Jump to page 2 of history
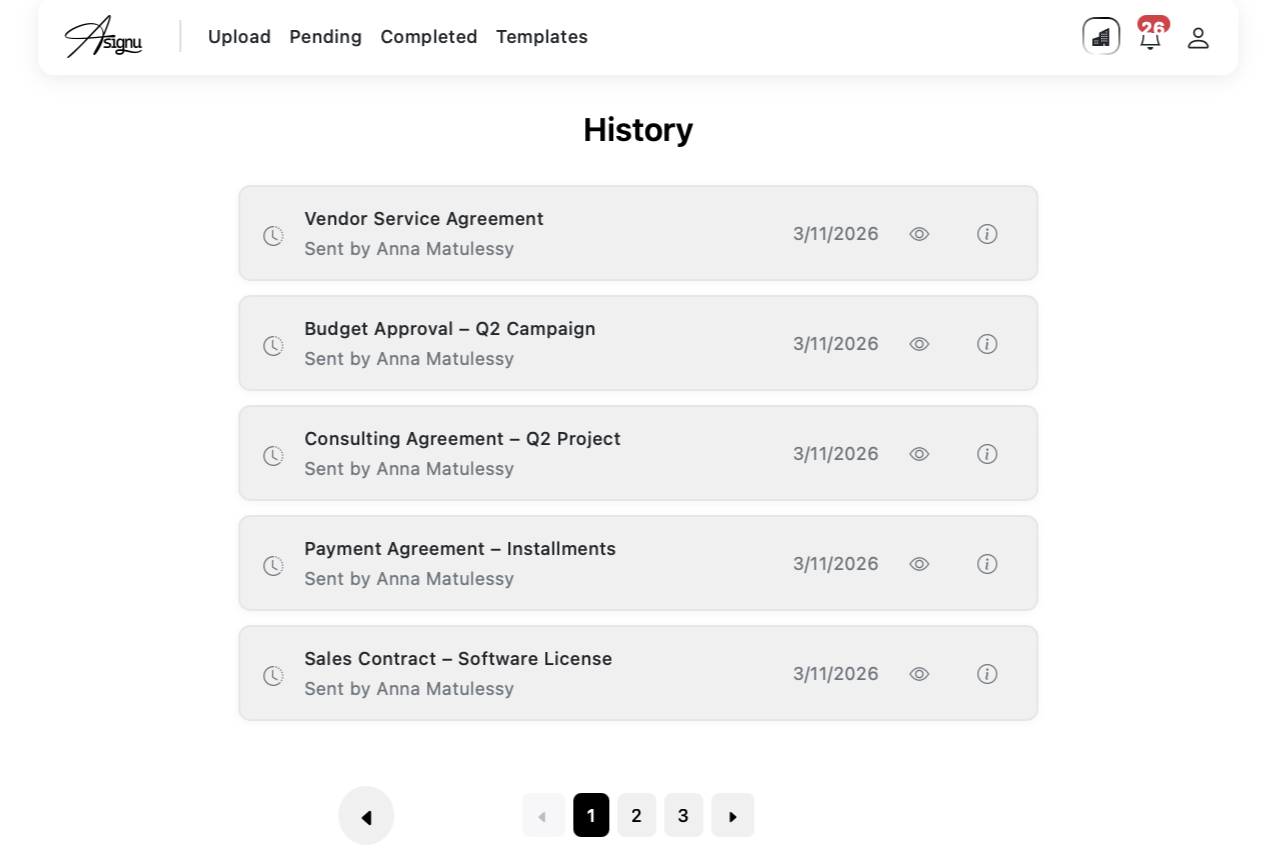 point(636,816)
